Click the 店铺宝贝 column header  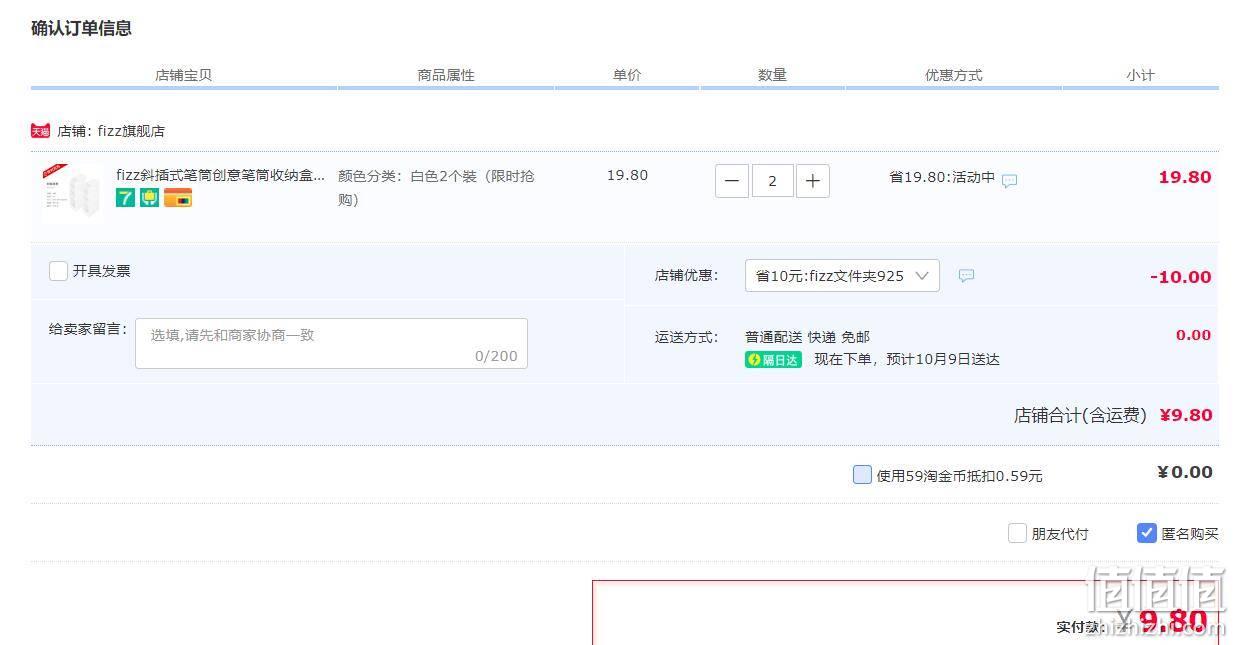point(183,75)
